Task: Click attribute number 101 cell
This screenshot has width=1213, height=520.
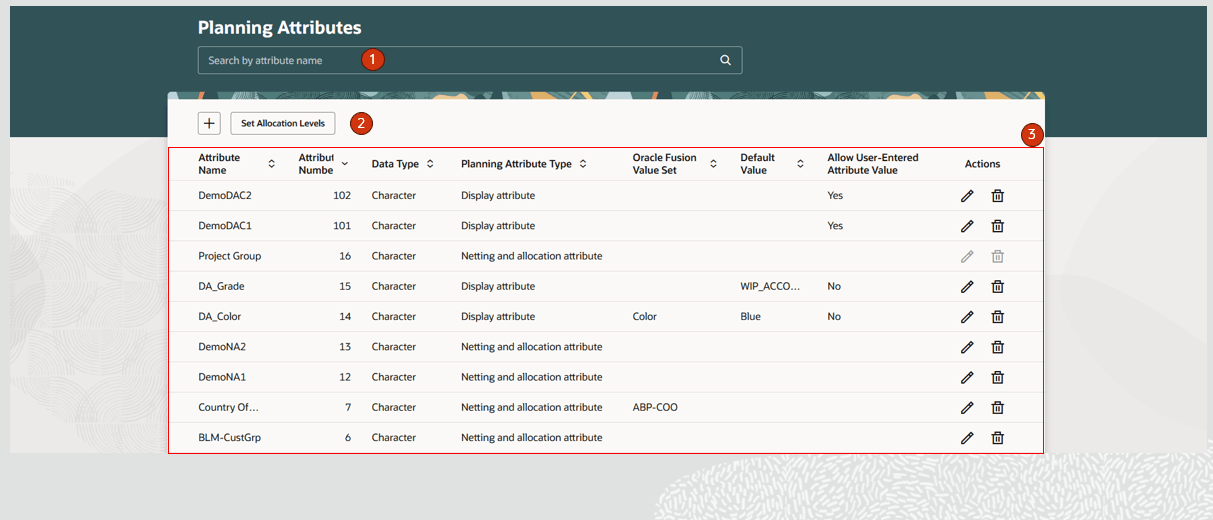Action: (x=342, y=226)
